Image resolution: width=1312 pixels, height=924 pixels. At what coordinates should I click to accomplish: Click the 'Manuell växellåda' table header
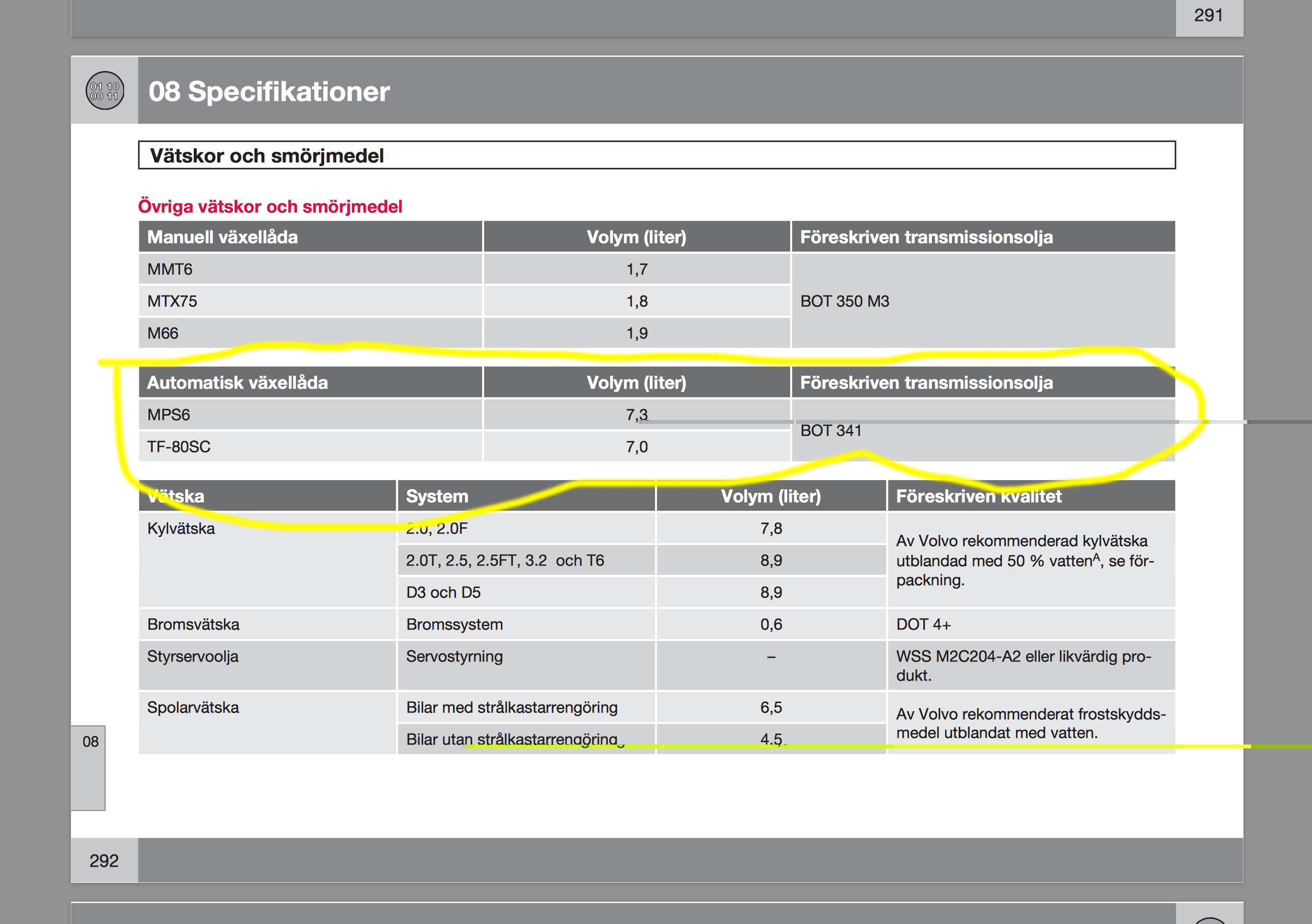[x=222, y=237]
